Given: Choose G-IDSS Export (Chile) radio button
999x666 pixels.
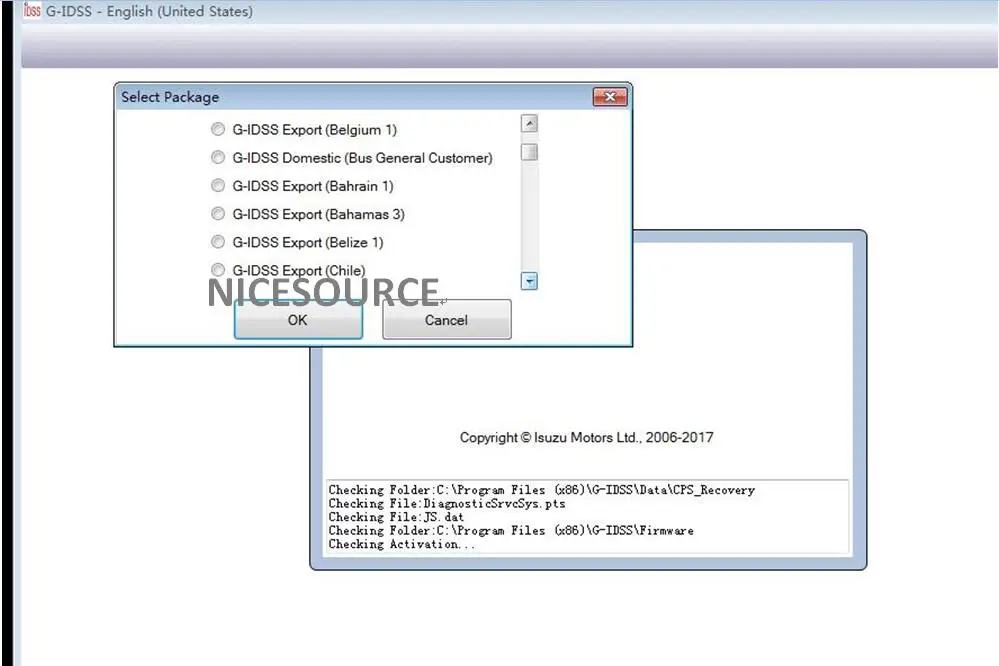Looking at the screenshot, I should point(218,270).
